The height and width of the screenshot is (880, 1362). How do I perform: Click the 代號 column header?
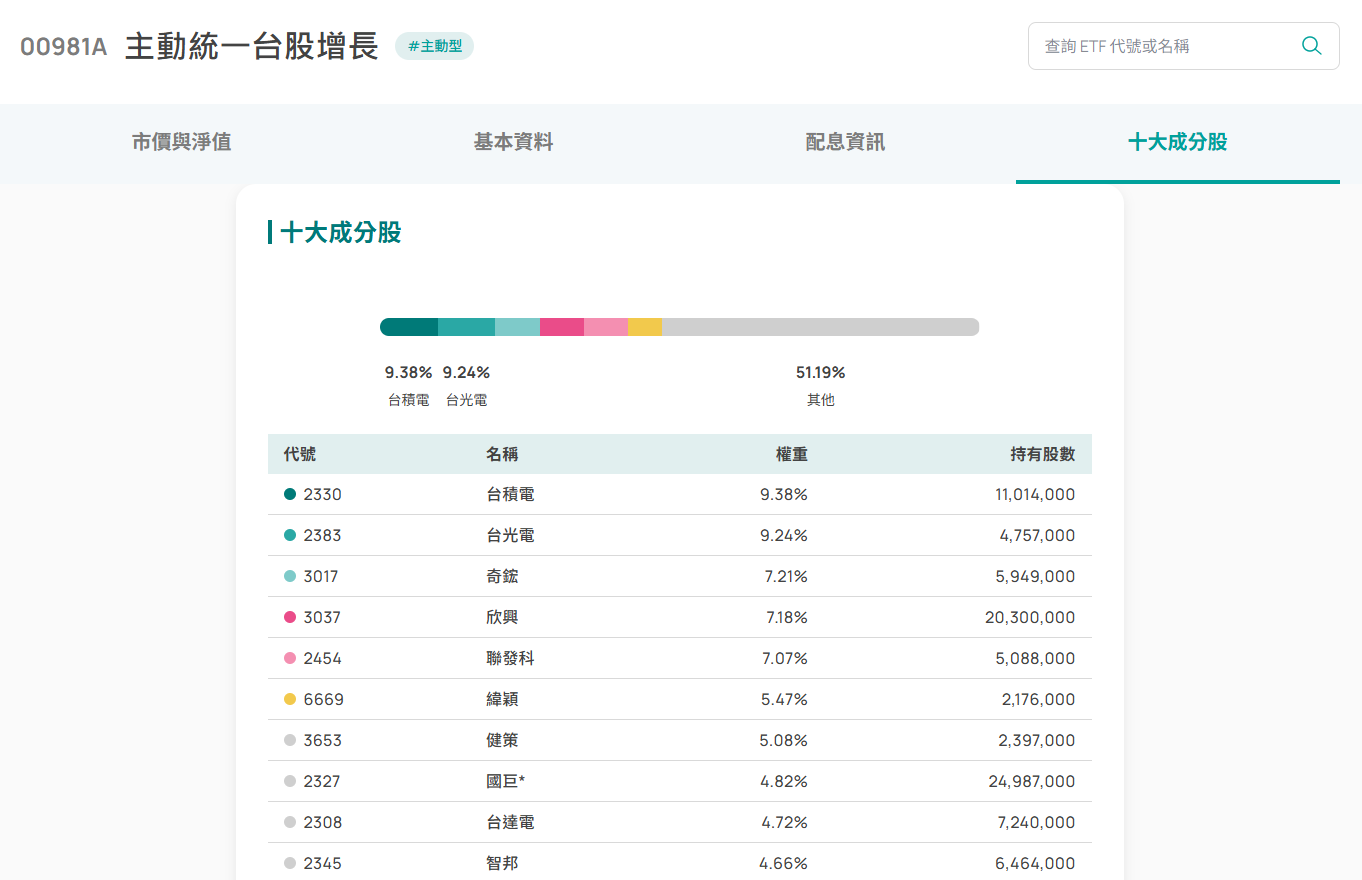300,454
